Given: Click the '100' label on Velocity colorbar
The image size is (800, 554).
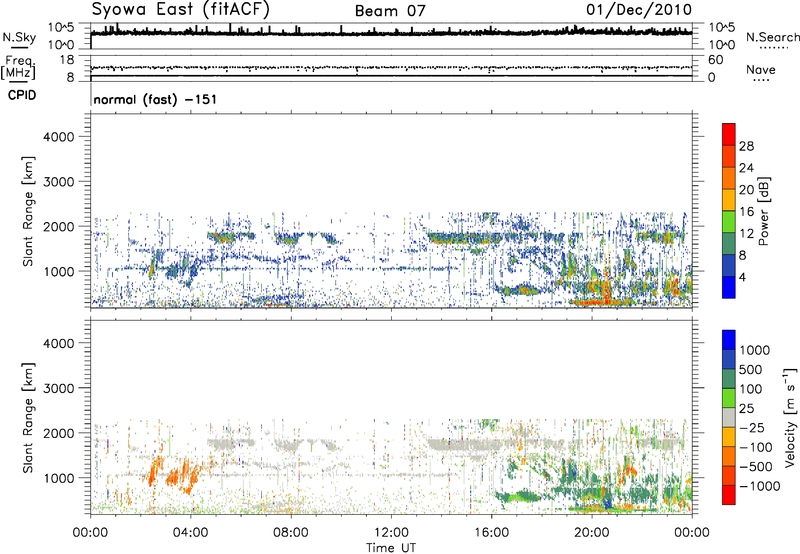Looking at the screenshot, I should (x=751, y=389).
